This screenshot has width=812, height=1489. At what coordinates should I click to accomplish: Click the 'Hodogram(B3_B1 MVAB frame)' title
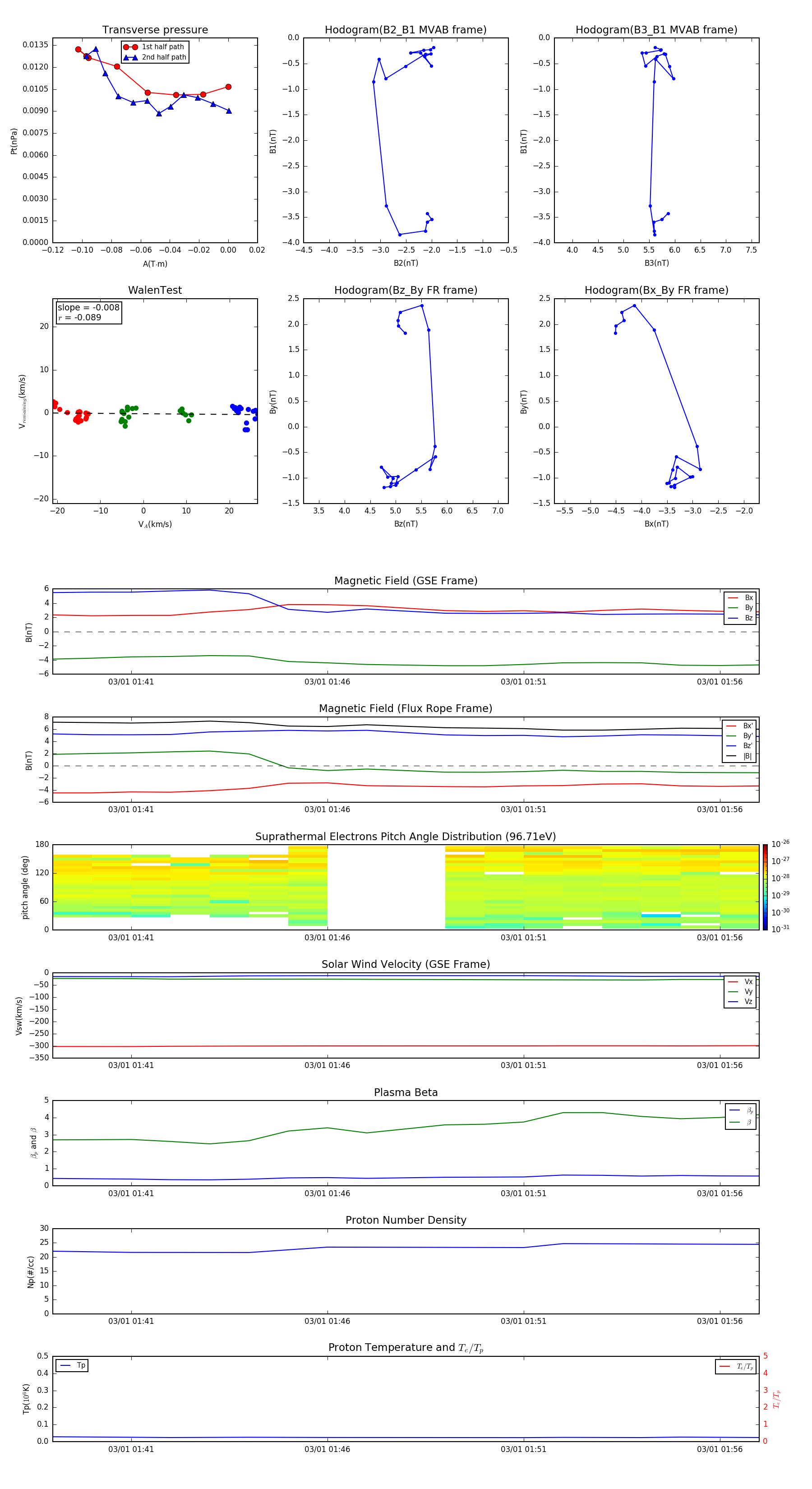[656, 29]
